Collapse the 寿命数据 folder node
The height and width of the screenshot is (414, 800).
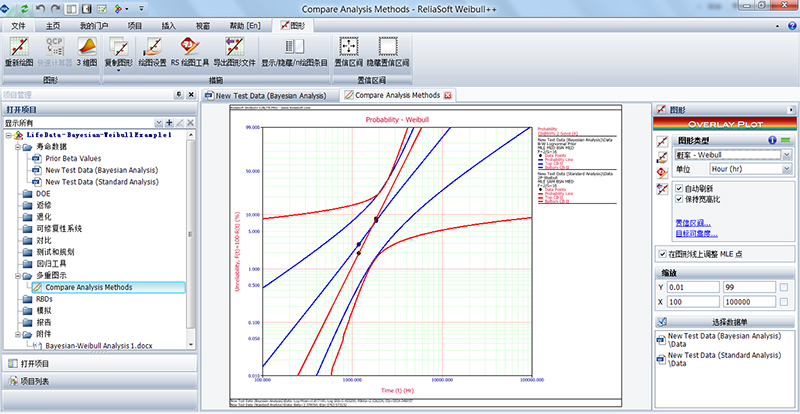click(17, 147)
